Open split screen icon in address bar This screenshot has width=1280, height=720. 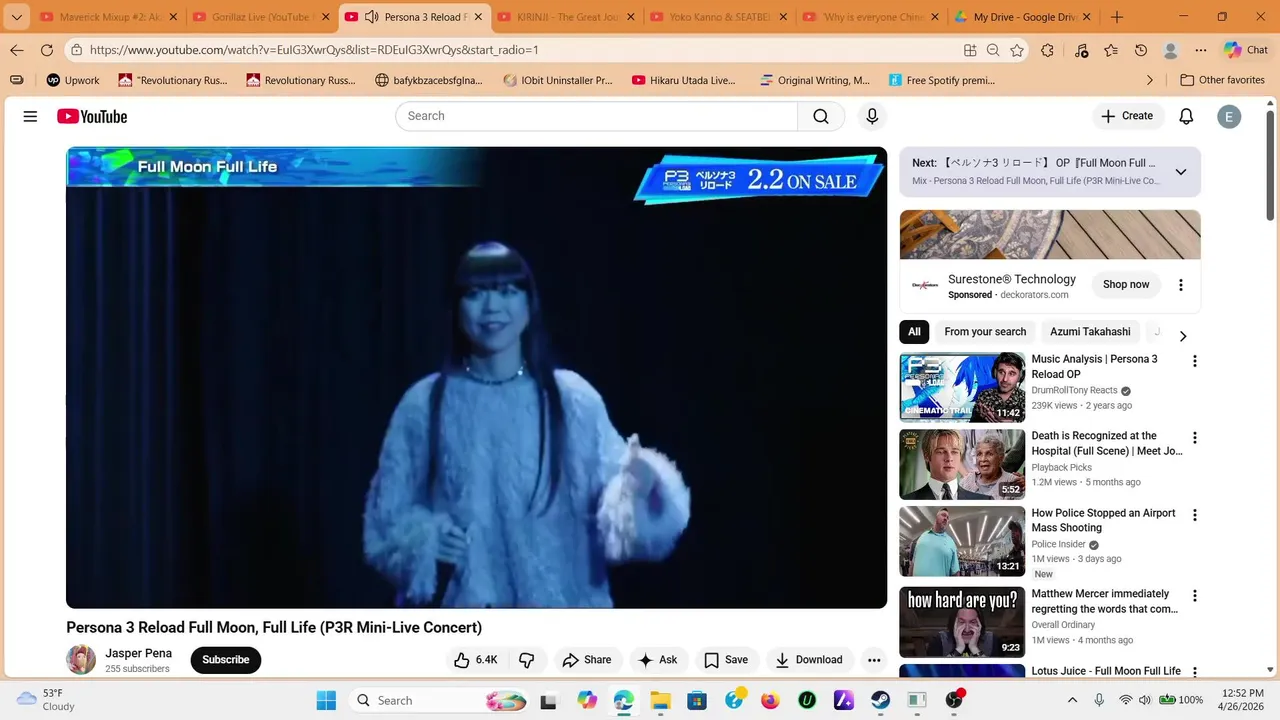(x=969, y=50)
